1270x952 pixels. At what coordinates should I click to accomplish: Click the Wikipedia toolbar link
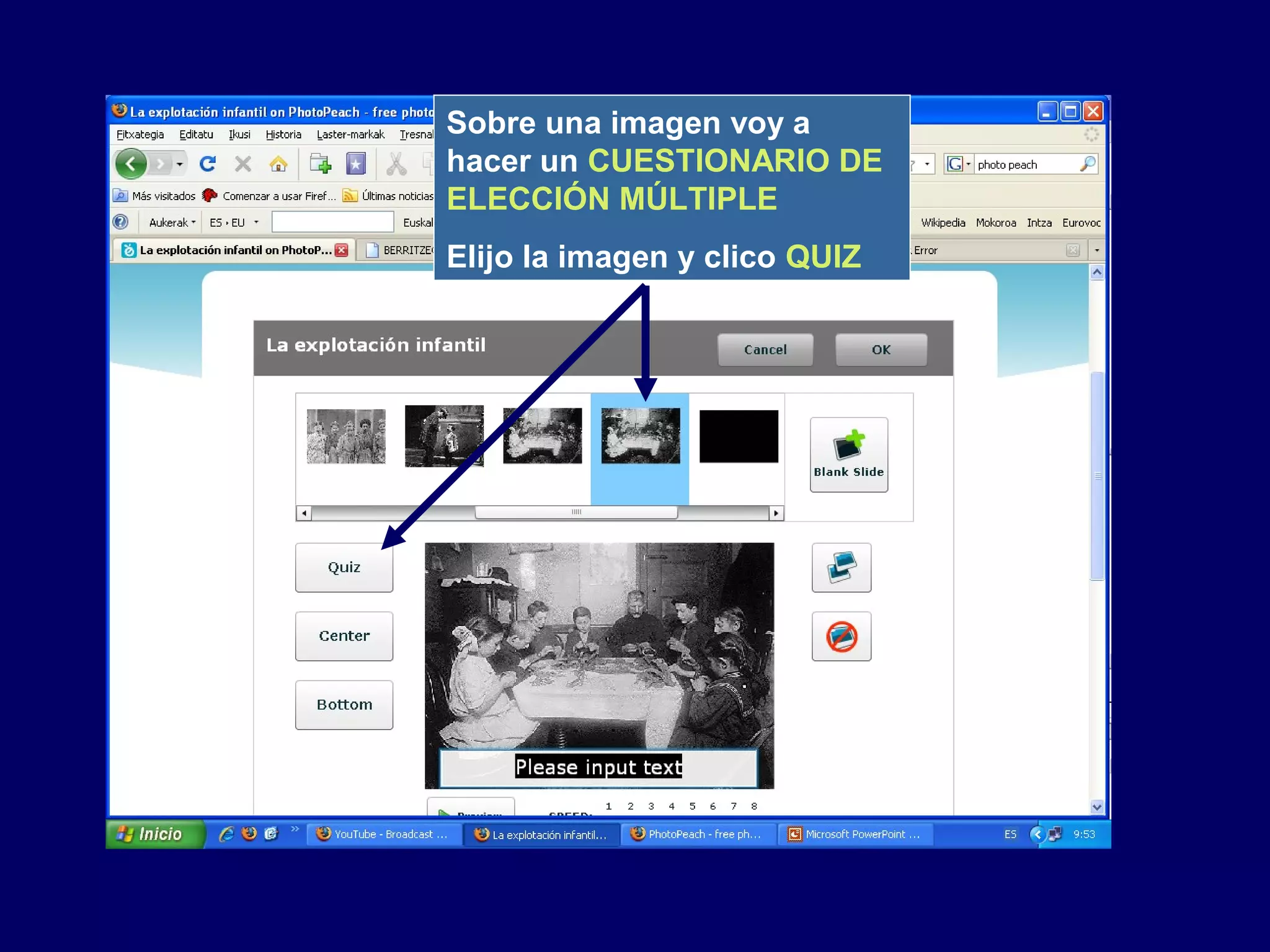pyautogui.click(x=943, y=223)
